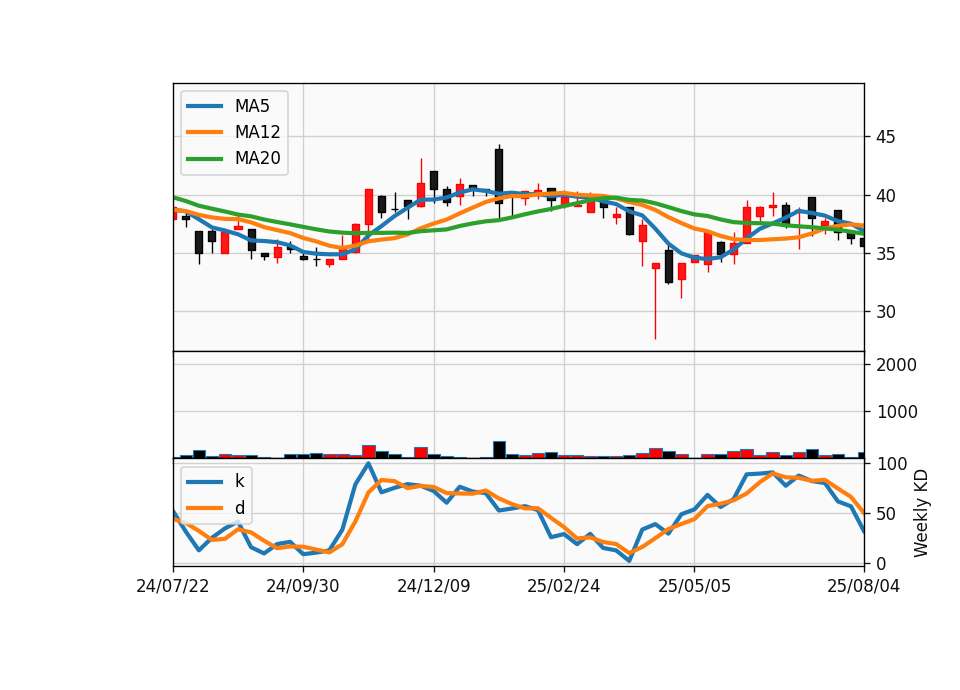This screenshot has width=960, height=690.
Task: Click the k legend label in KD panel
Action: (x=239, y=481)
